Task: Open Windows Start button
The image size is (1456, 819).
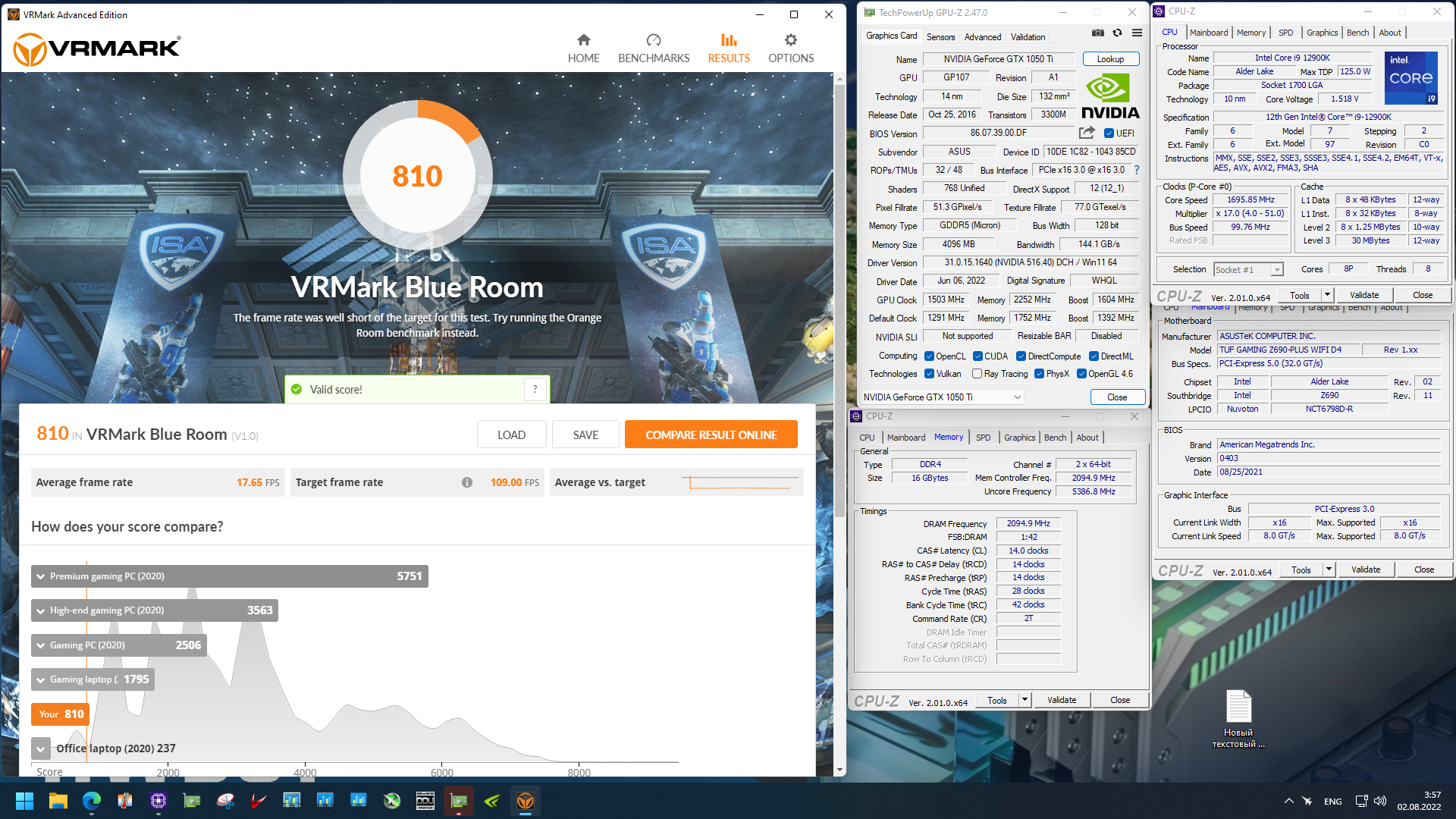Action: click(24, 801)
